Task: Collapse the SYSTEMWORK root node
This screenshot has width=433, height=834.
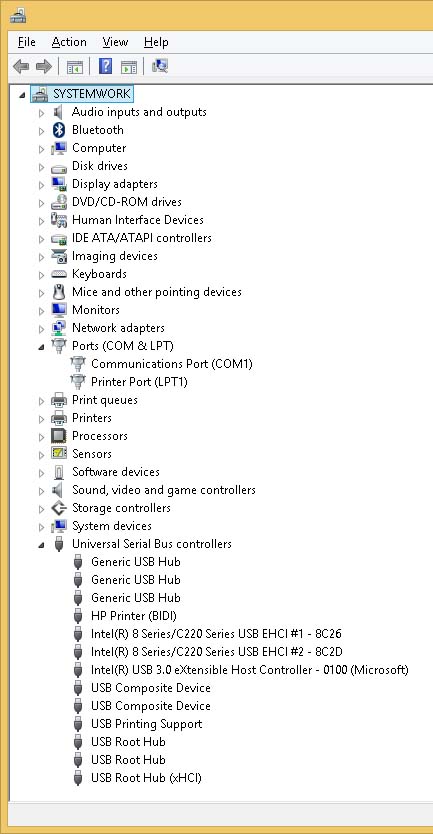Action: [22, 95]
